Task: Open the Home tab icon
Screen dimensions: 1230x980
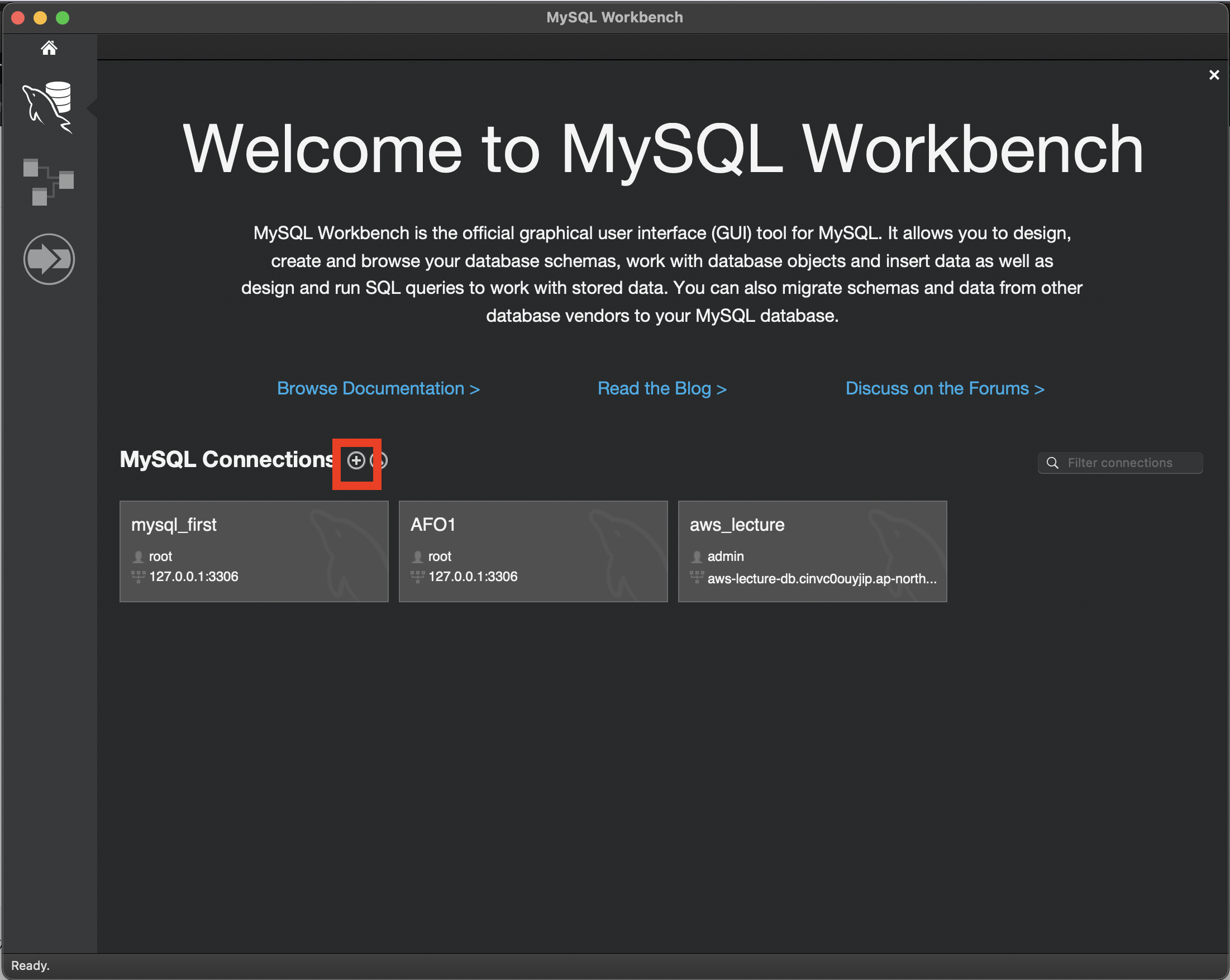Action: [x=49, y=48]
